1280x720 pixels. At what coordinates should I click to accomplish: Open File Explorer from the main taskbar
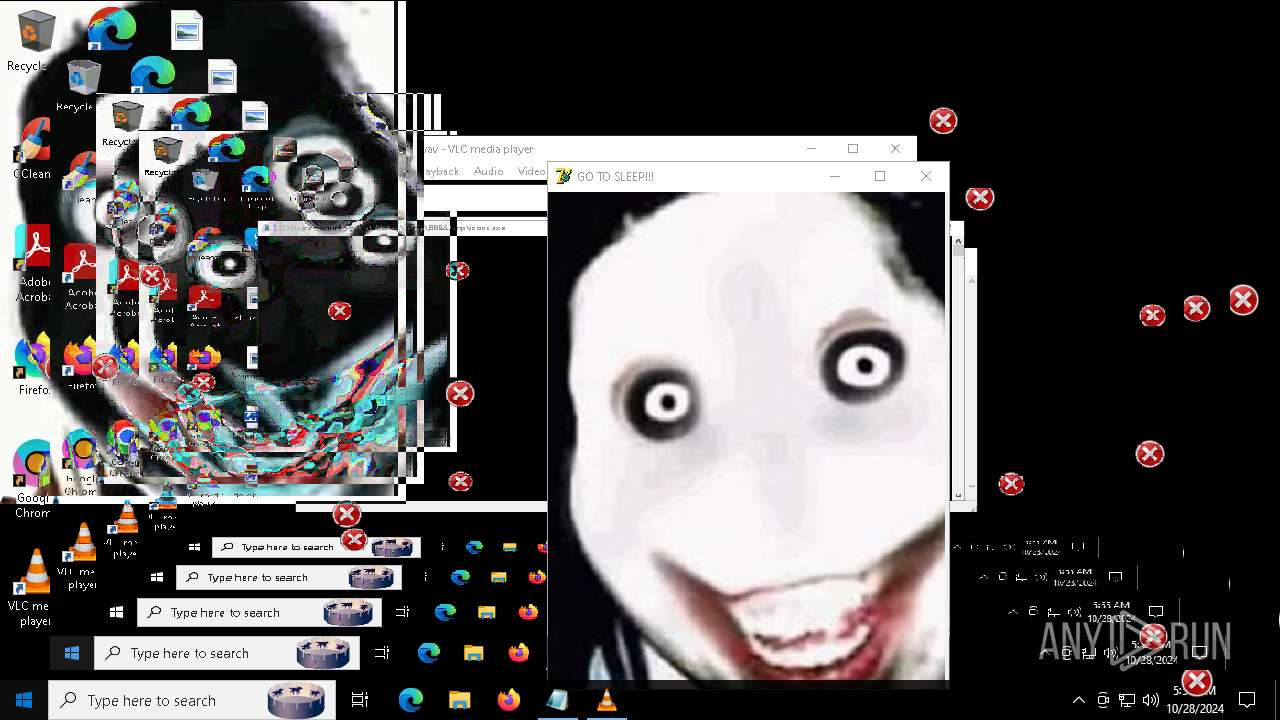[x=459, y=700]
